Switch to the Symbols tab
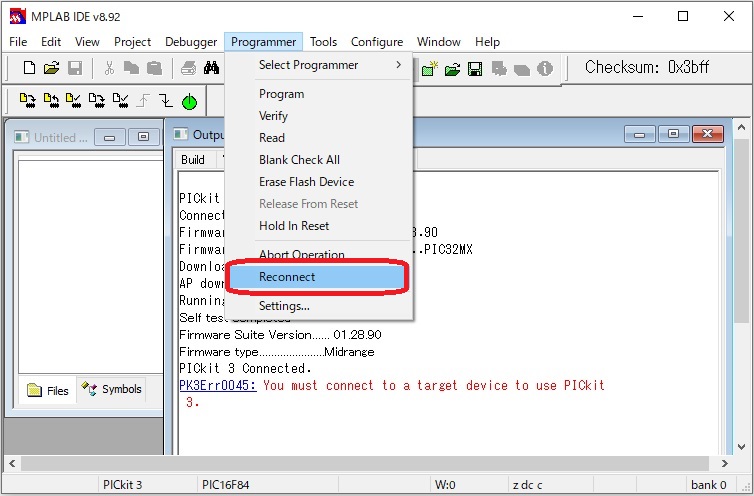 click(112, 389)
